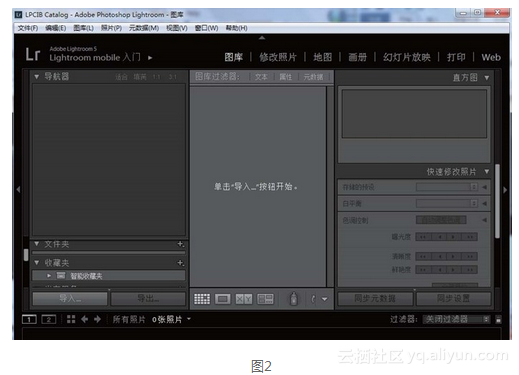Switch to the 地图 module
Screen dimensions: 519x375
(x=323, y=57)
